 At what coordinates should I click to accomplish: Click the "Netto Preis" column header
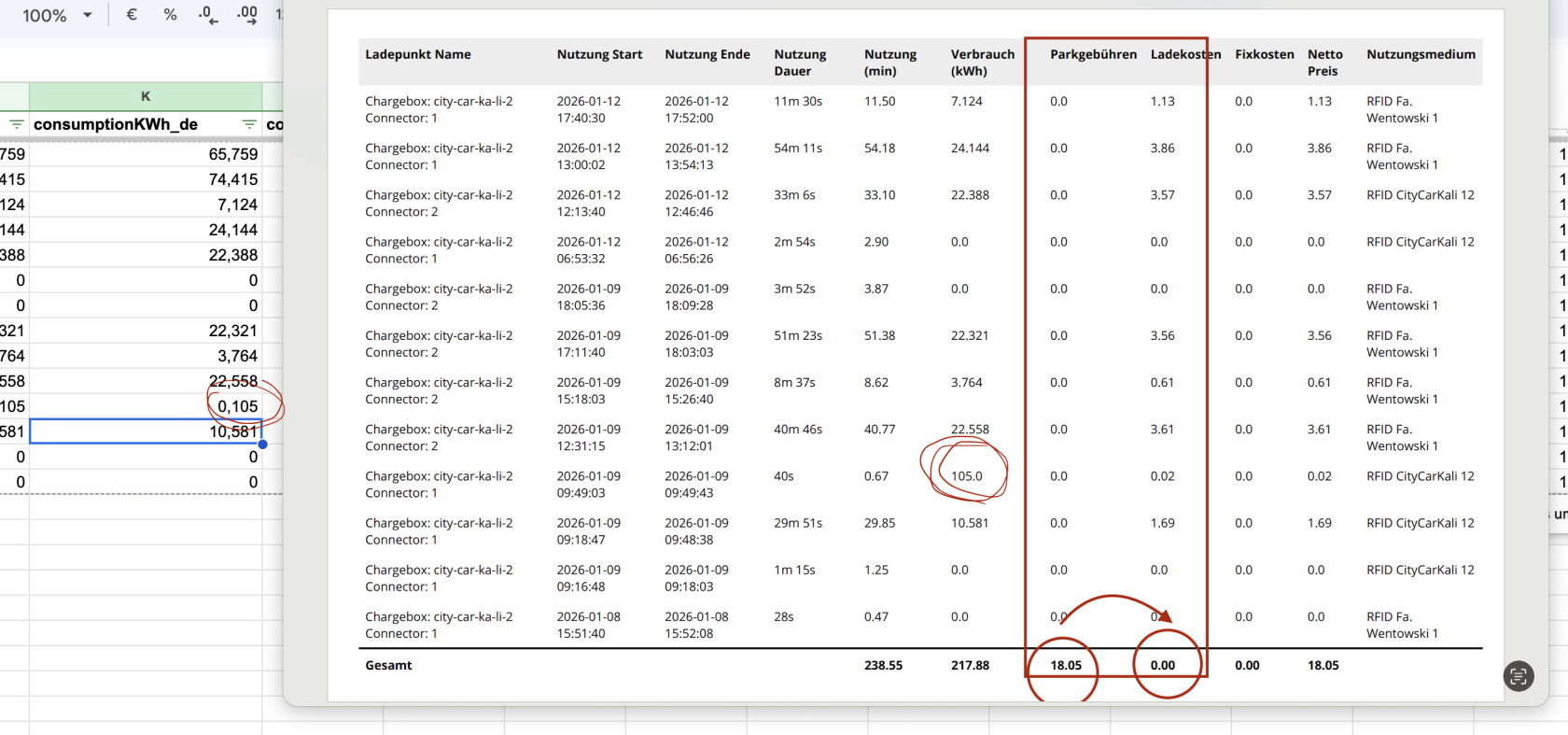pos(1324,63)
